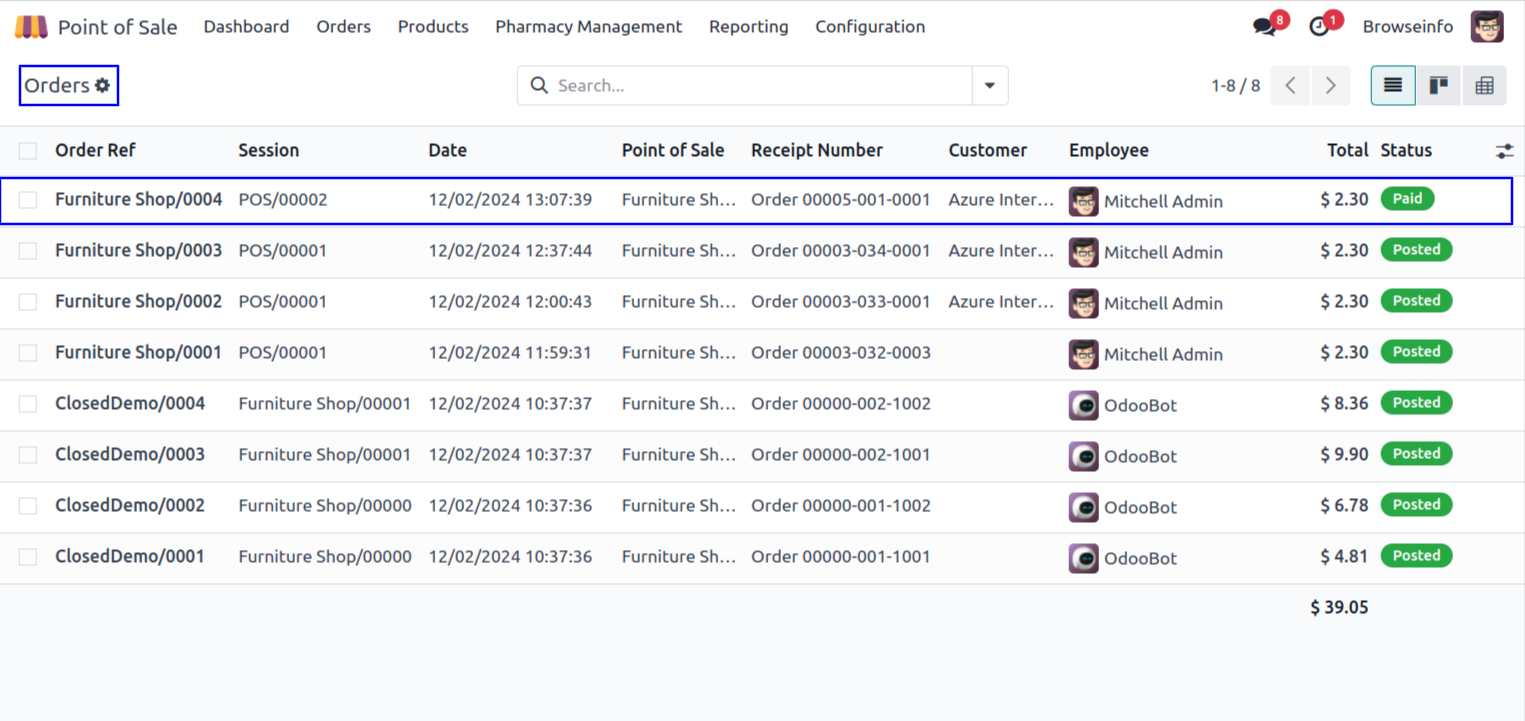1525x721 pixels.
Task: Open the Furniture Shop/0001 order
Action: point(138,352)
